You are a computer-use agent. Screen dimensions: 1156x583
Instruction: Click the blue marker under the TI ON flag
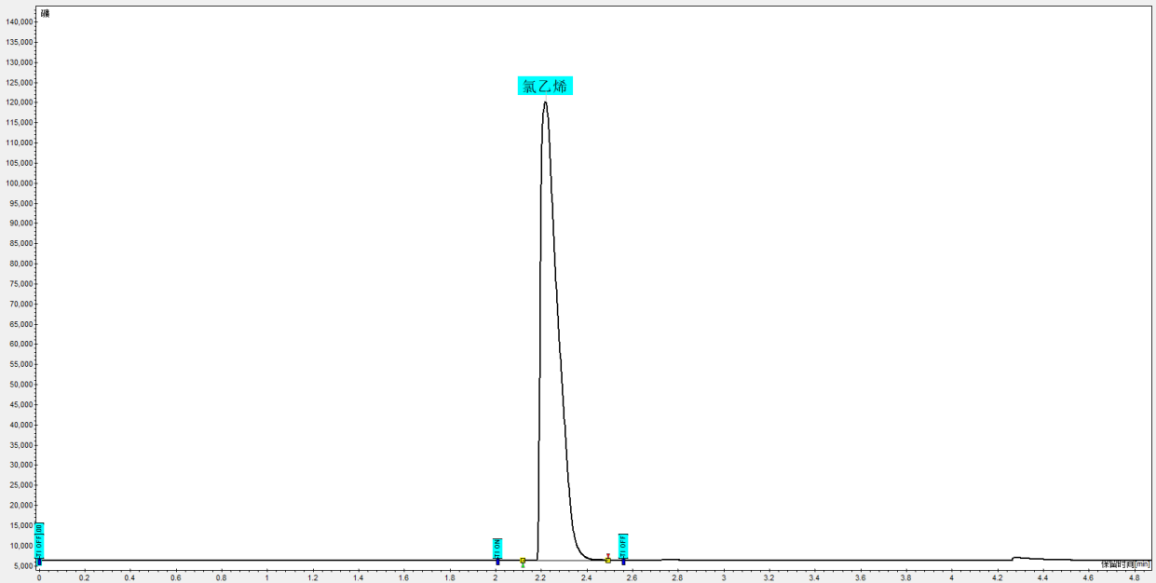point(498,562)
